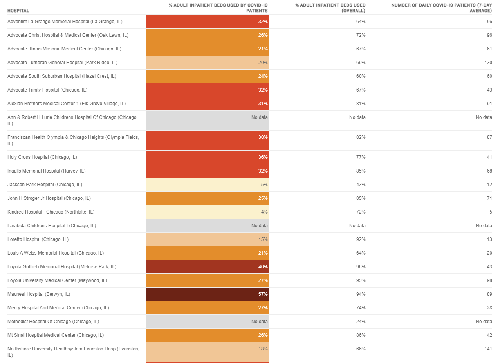Select the number of daily COVID-19 patients header

442,8
